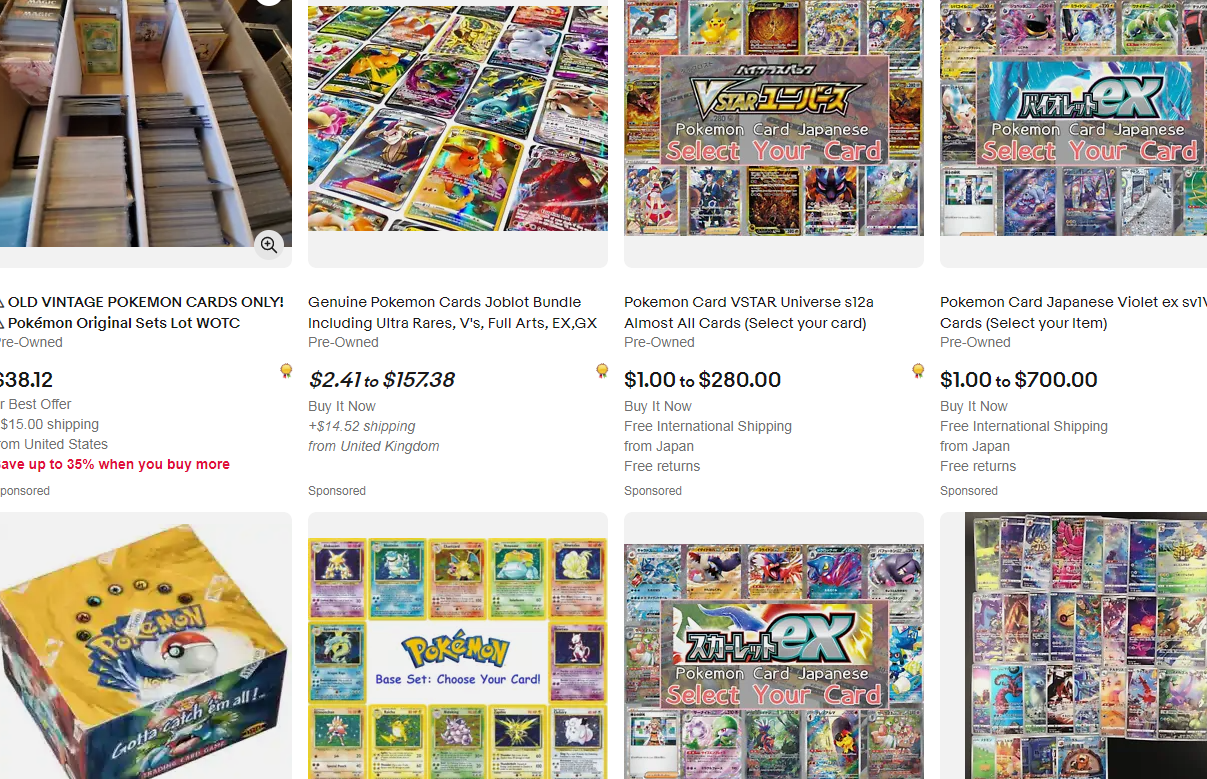Open the Base Set: Choose Your Card image

click(458, 658)
